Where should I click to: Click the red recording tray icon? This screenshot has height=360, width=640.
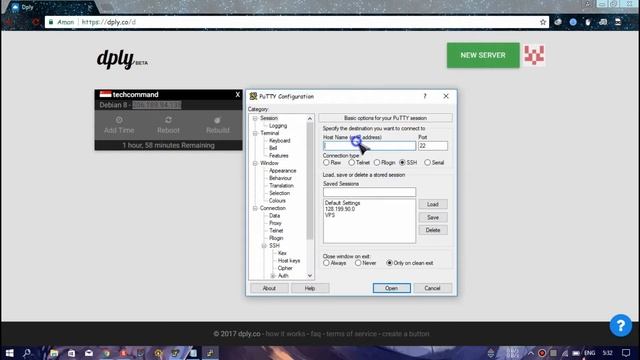[542, 353]
